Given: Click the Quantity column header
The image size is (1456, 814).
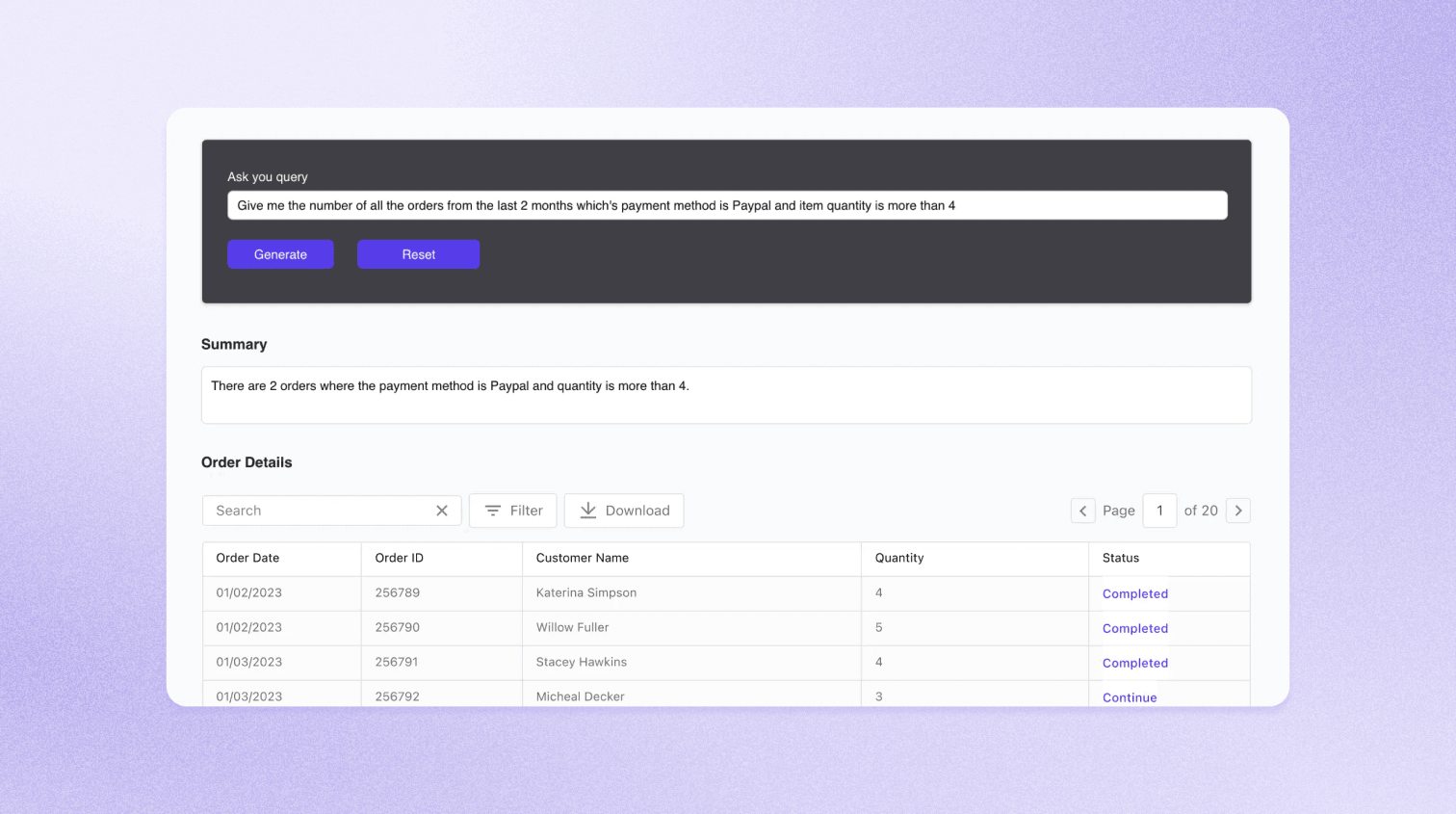Looking at the screenshot, I should [898, 558].
